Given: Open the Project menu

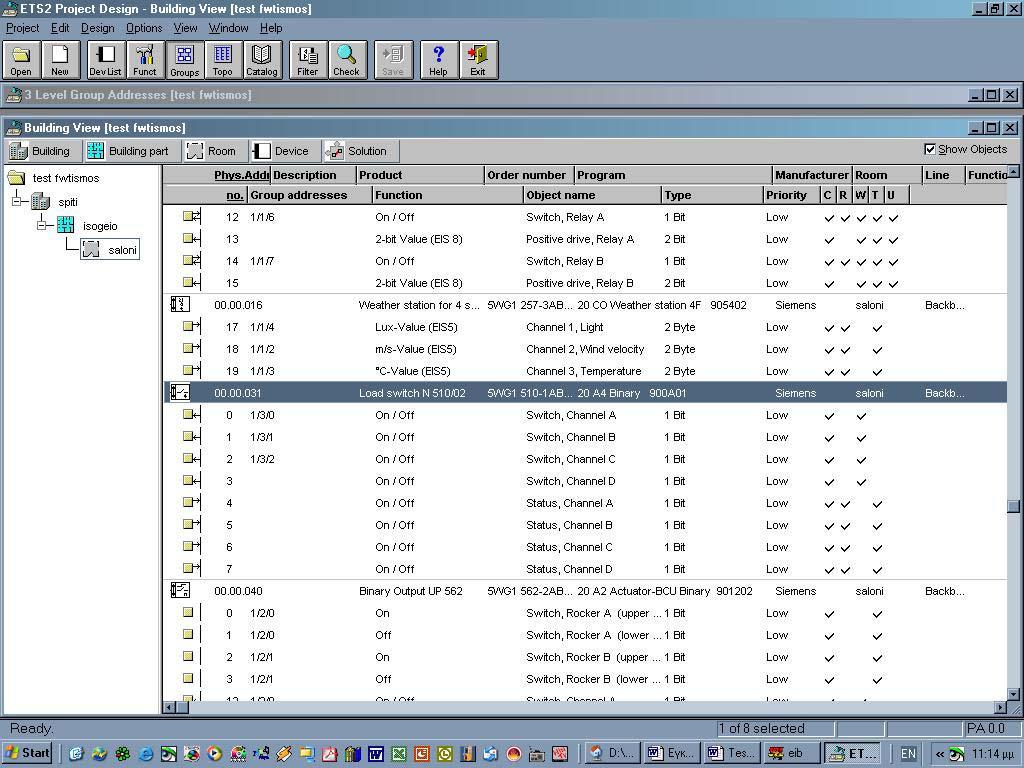Looking at the screenshot, I should [23, 28].
